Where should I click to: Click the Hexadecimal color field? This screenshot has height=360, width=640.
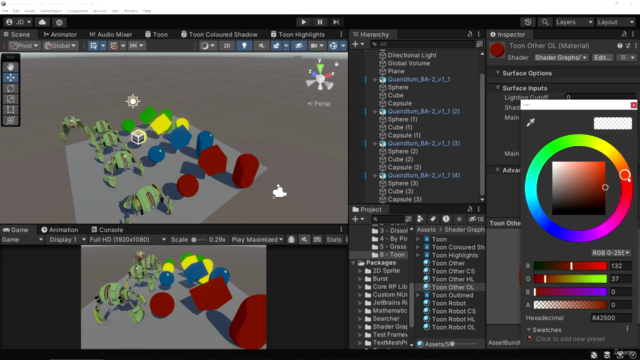pyautogui.click(x=611, y=318)
